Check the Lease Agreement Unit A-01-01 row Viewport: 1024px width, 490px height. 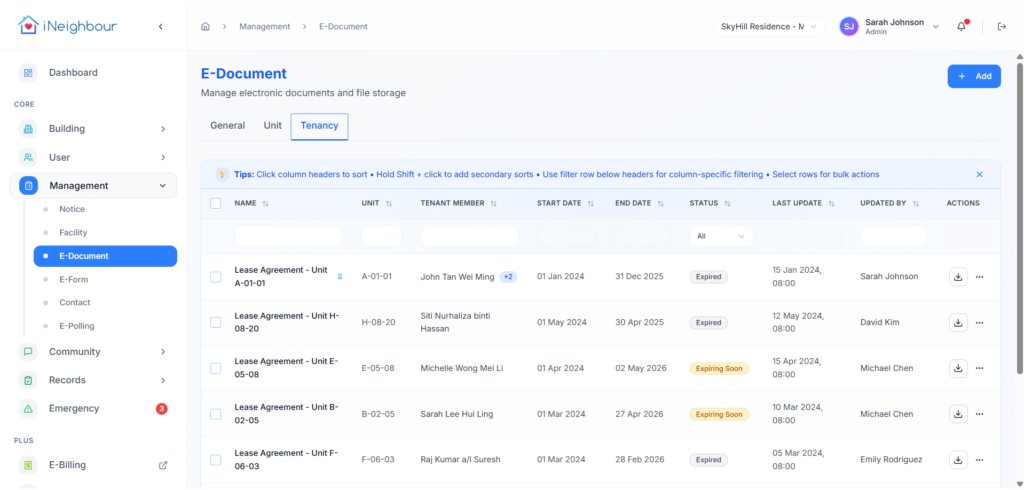coord(216,277)
